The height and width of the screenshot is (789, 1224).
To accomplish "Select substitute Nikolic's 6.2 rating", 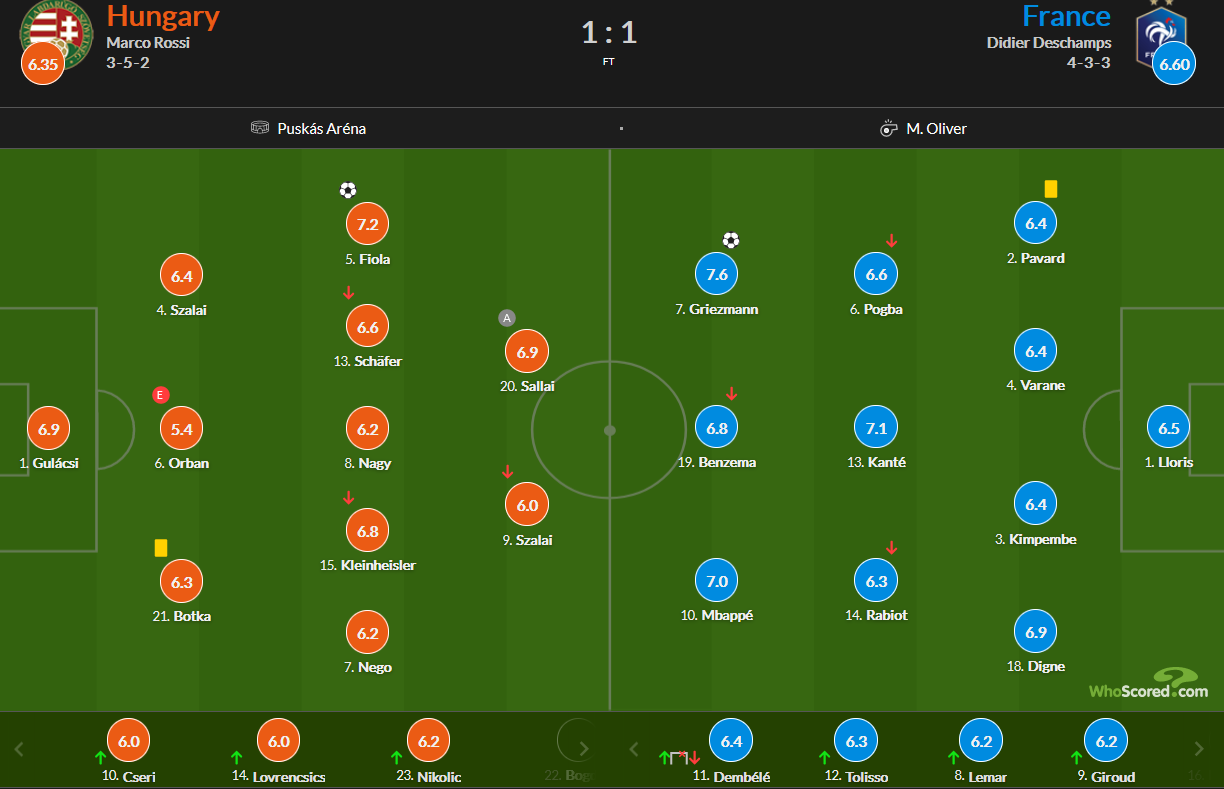I will (429, 742).
